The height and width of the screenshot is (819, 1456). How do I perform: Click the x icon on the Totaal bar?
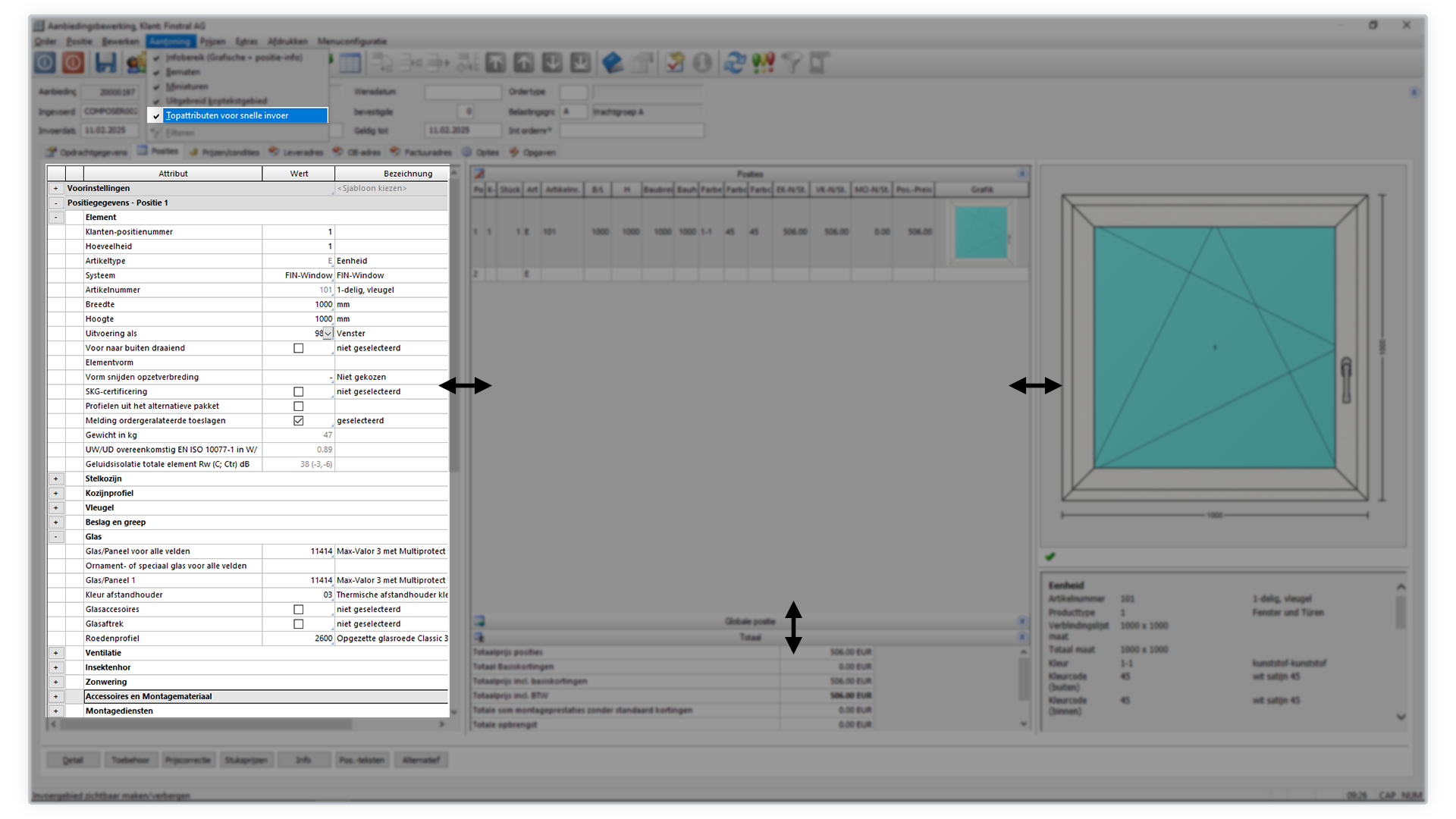coord(1022,637)
